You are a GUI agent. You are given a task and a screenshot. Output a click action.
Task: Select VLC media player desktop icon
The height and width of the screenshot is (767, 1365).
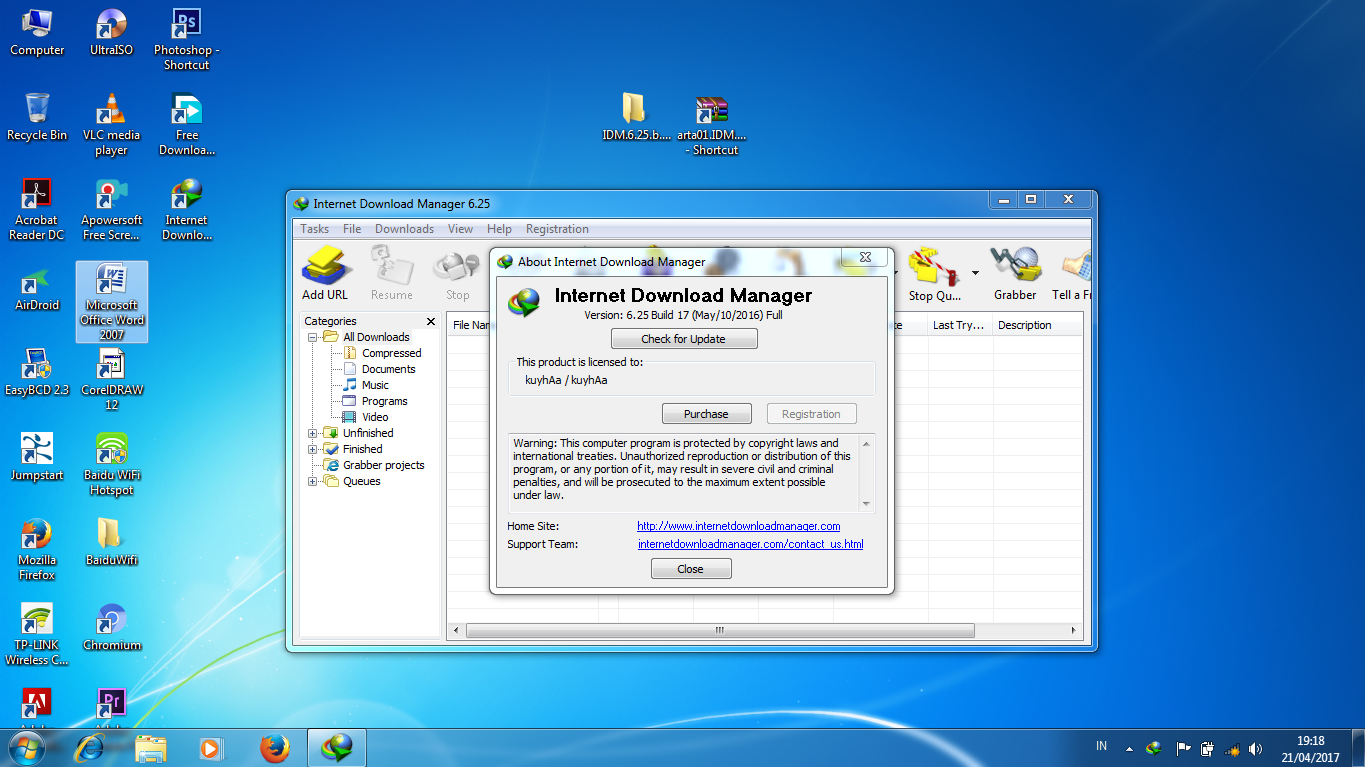(111, 124)
